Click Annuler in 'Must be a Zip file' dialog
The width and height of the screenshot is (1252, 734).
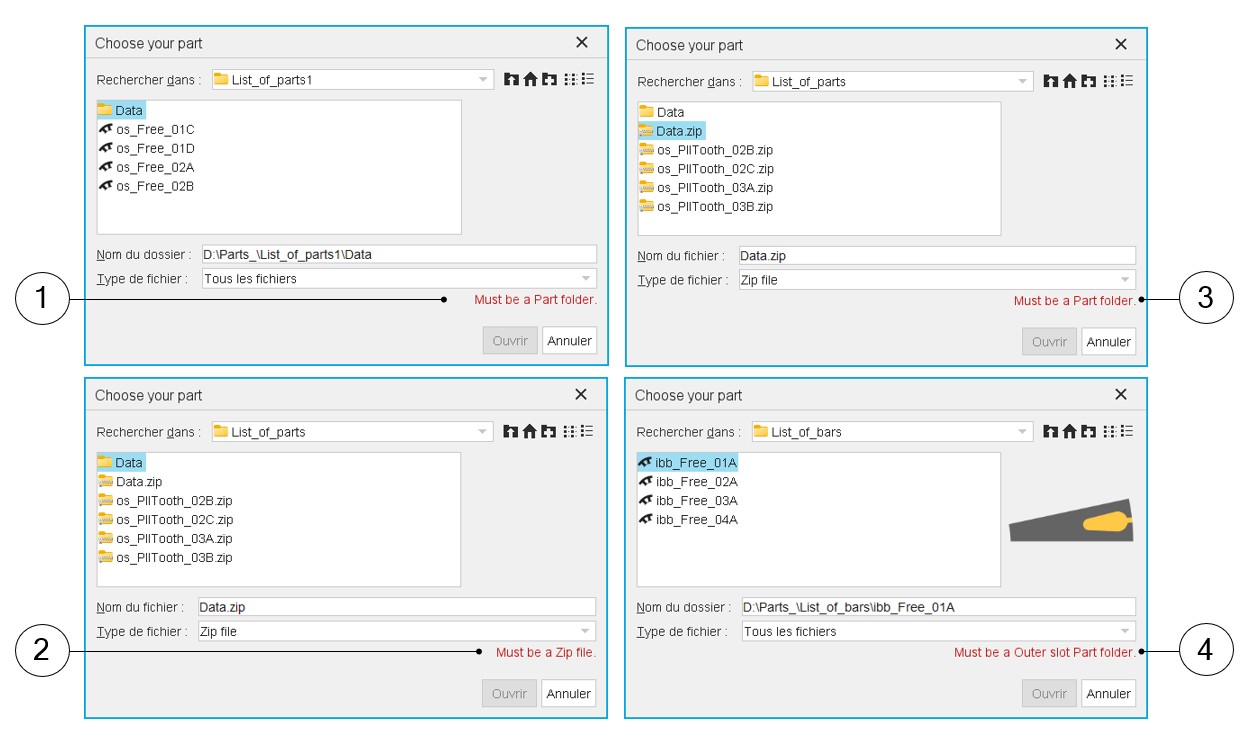click(x=569, y=693)
